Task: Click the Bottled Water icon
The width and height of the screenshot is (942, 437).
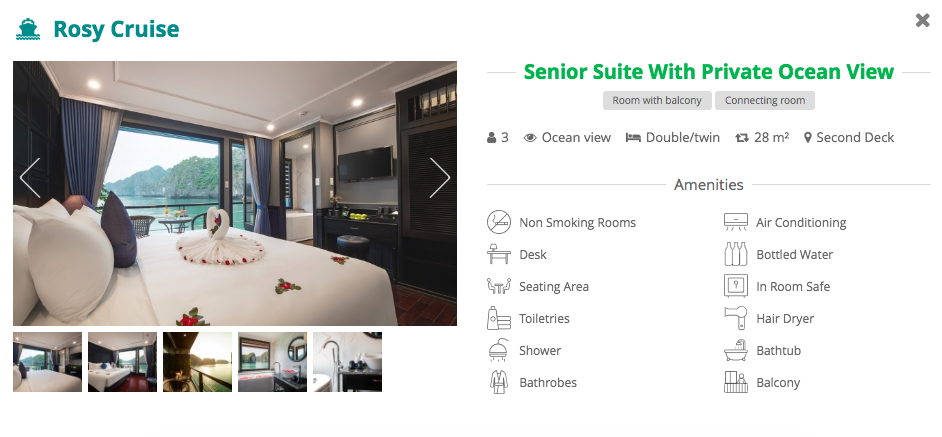Action: pos(736,254)
